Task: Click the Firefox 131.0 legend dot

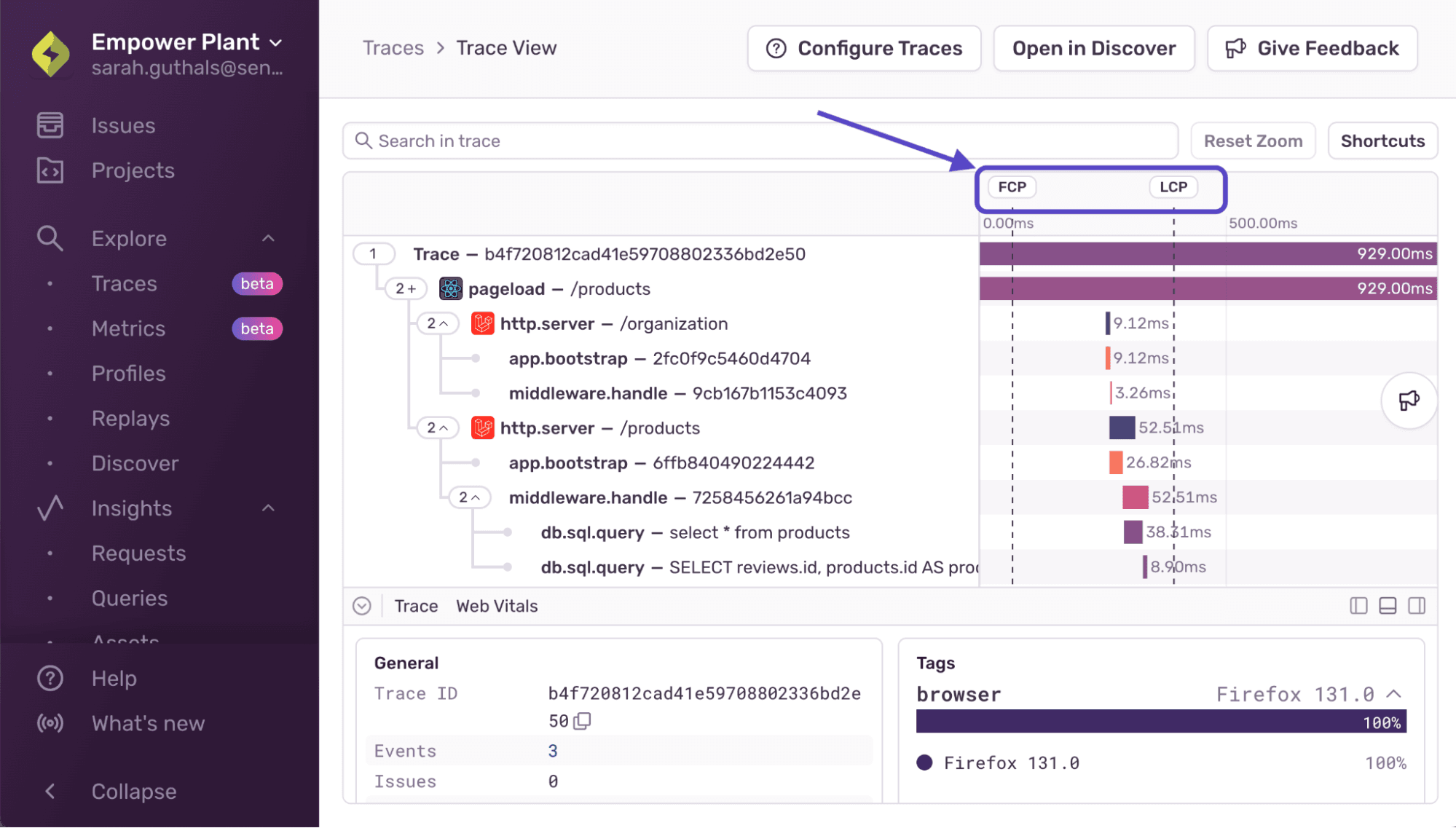Action: coord(925,762)
